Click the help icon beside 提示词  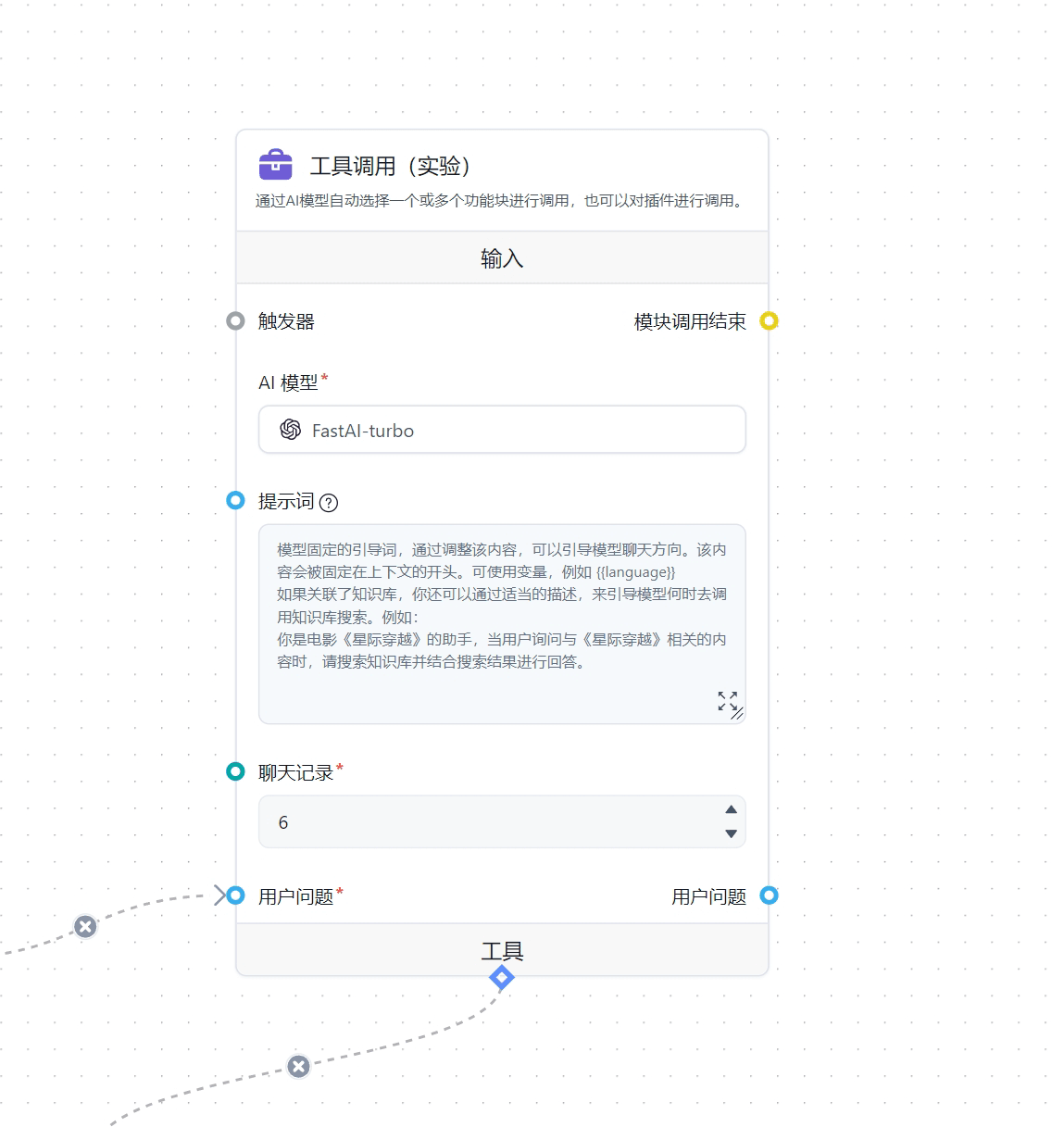[329, 503]
